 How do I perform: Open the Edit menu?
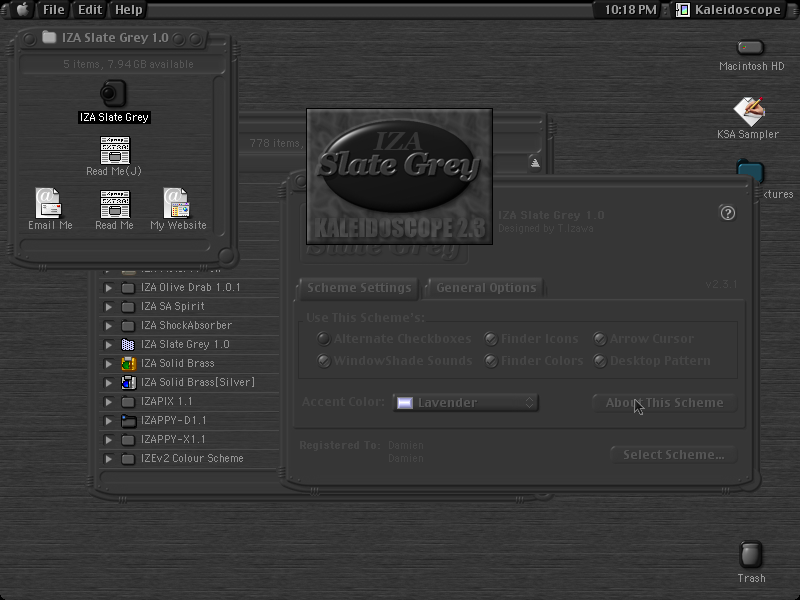click(x=90, y=10)
